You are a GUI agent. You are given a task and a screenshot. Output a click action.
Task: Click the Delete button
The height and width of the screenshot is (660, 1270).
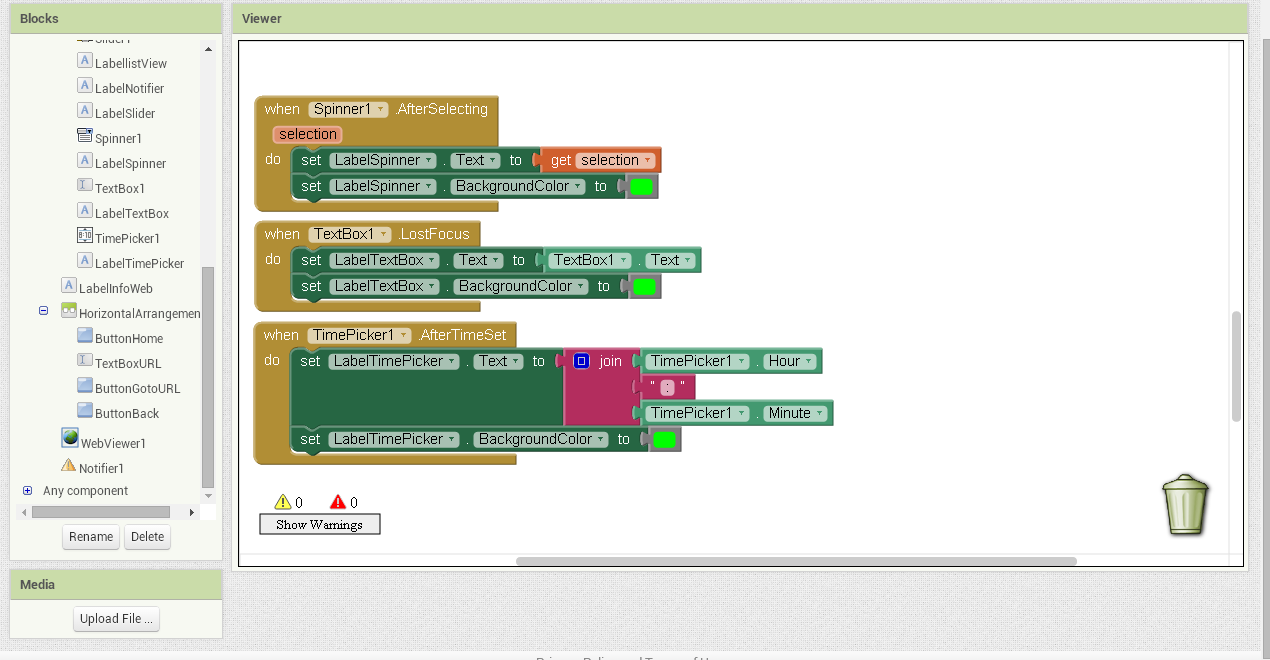coord(147,537)
